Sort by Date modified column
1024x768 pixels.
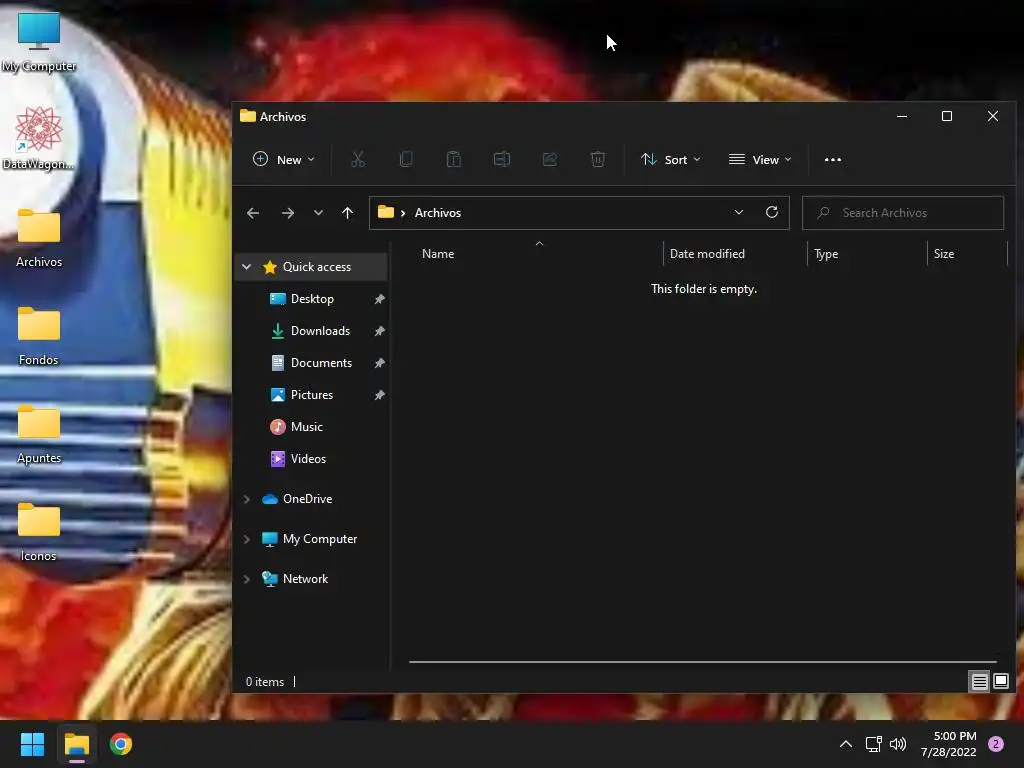[x=707, y=254]
